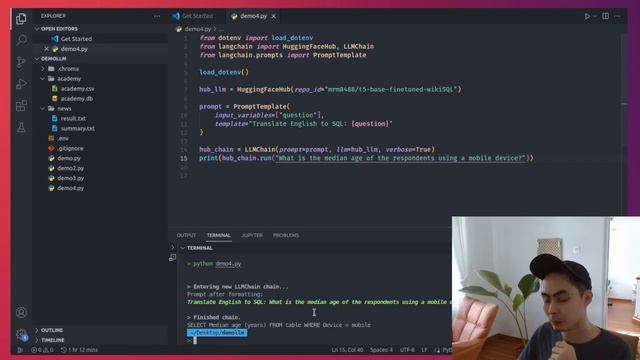Click errors and warnings count in status bar
Viewport: 640px width, 360px height.
[x=42, y=350]
